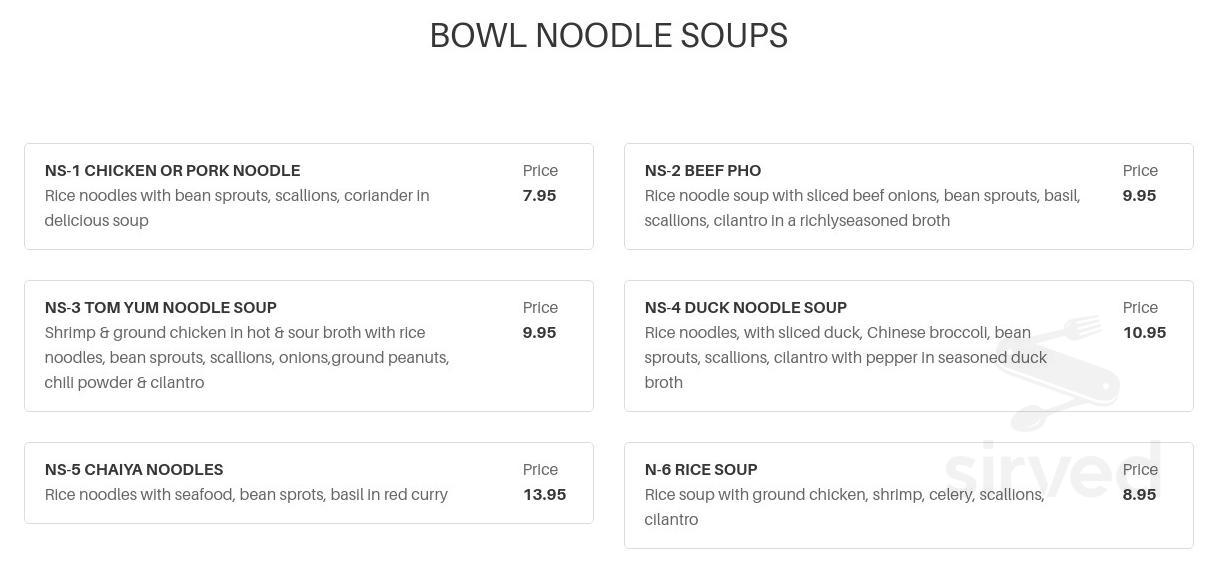Click the Bowl Noodle Soups heading
This screenshot has width=1216, height=568.
coord(609,35)
